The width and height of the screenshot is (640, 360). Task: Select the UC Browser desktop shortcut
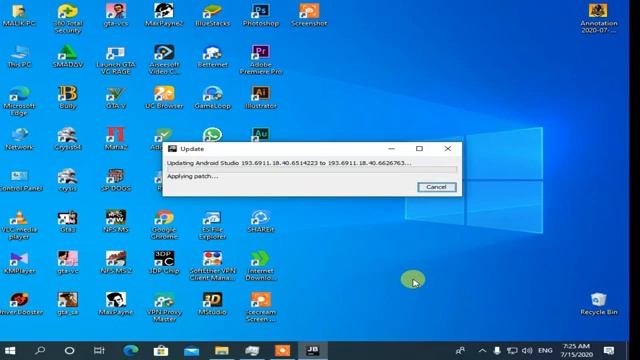pos(164,98)
